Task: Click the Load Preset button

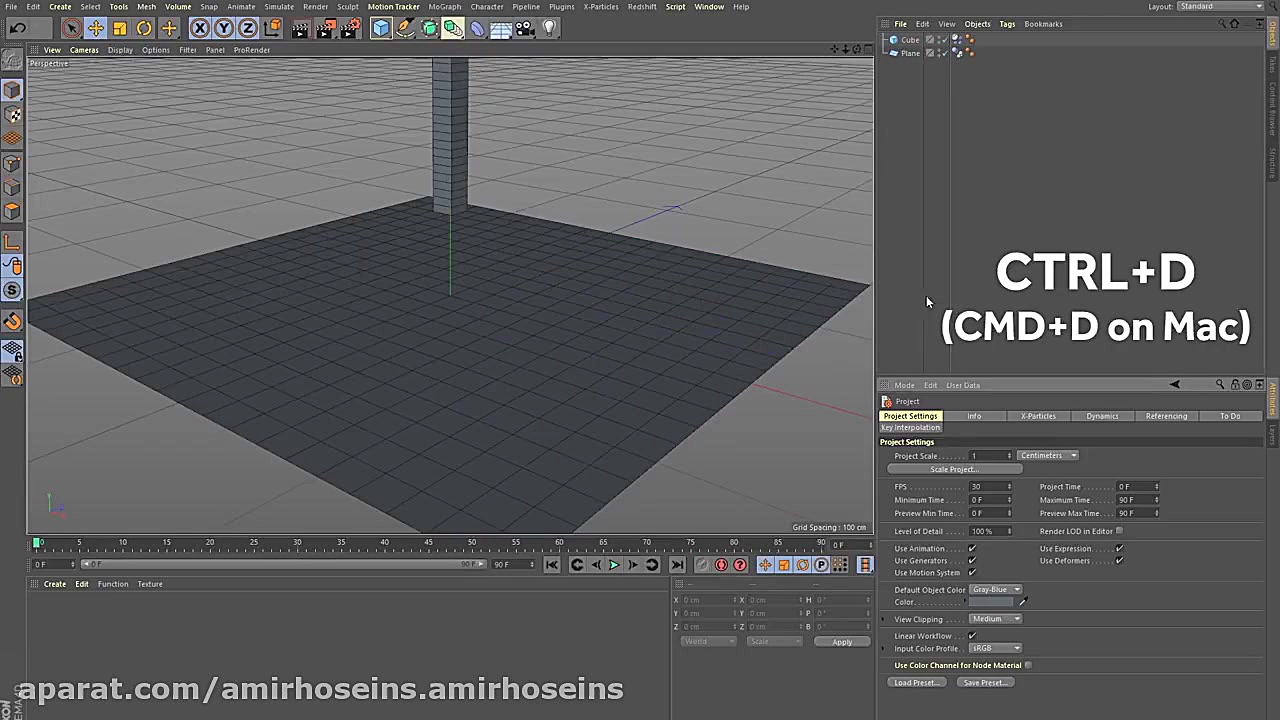Action: click(x=915, y=682)
